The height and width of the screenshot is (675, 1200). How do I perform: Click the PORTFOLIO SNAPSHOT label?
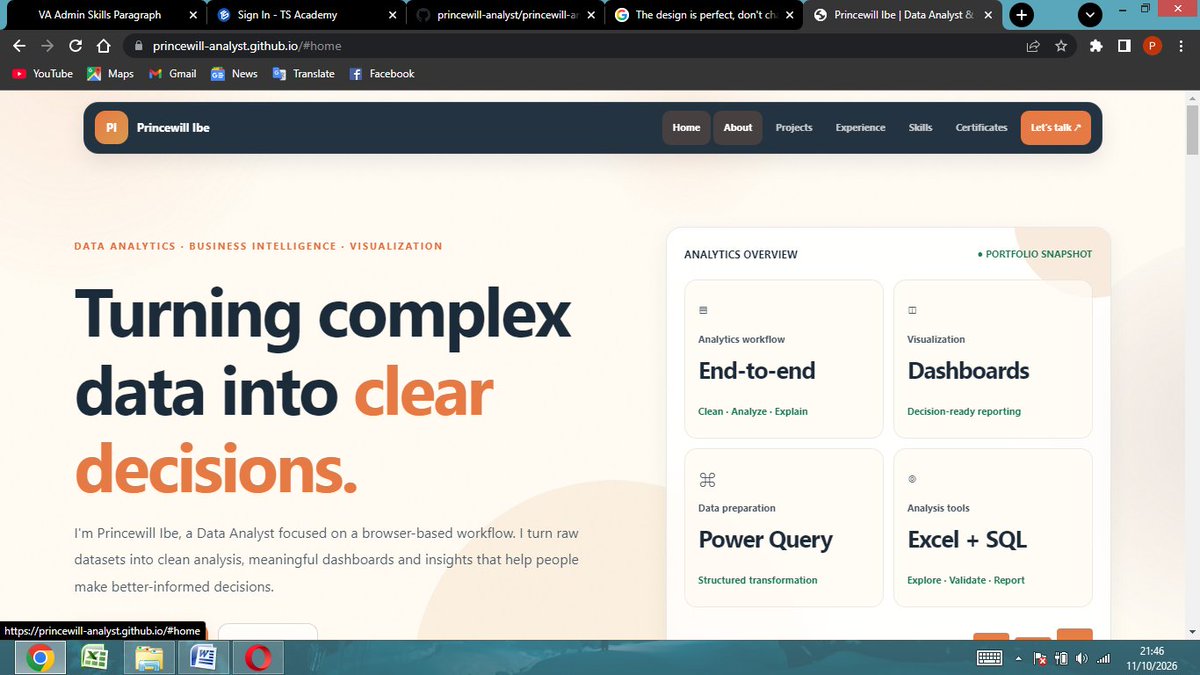(x=1035, y=254)
